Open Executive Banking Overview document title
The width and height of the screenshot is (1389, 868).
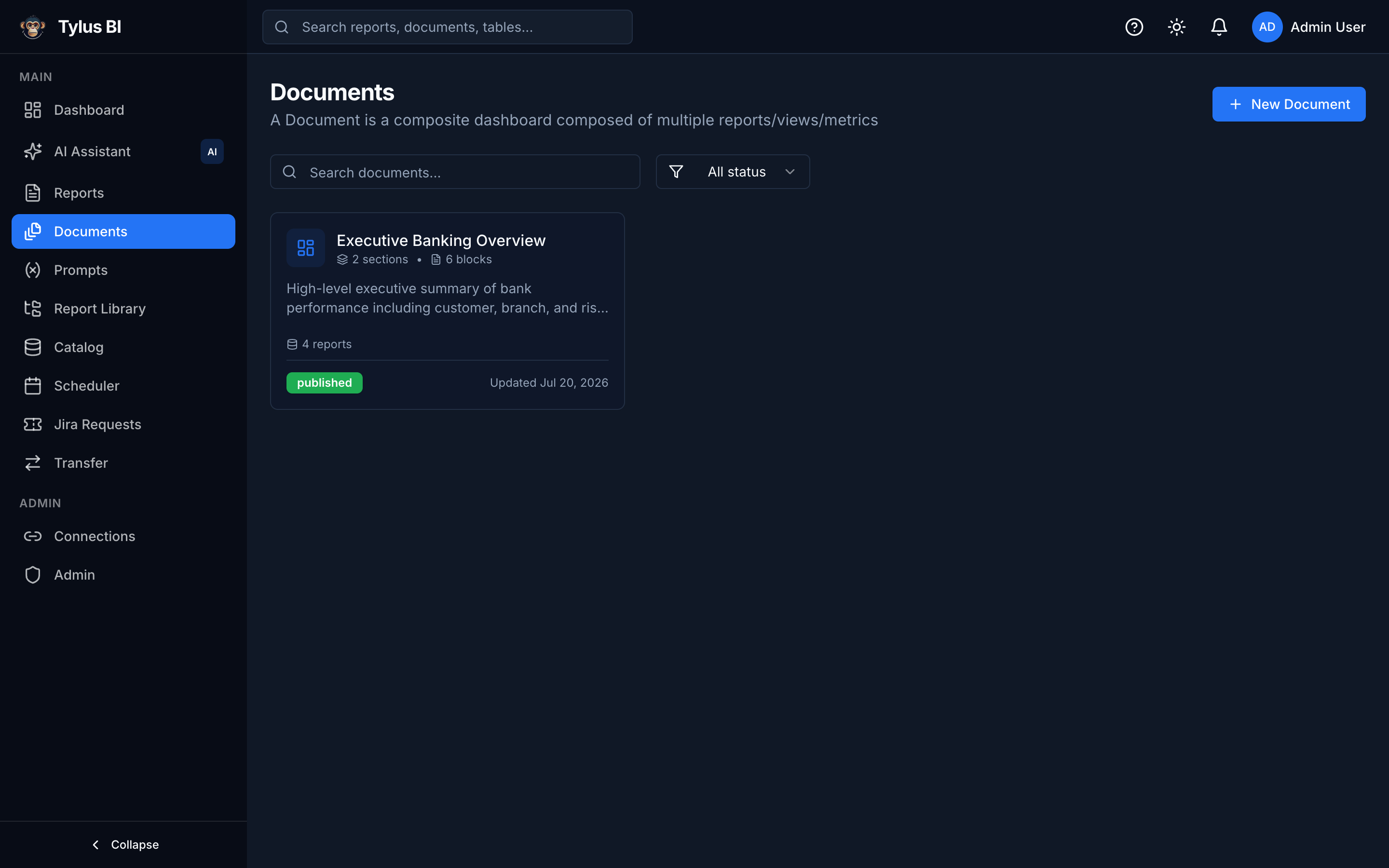(x=441, y=240)
